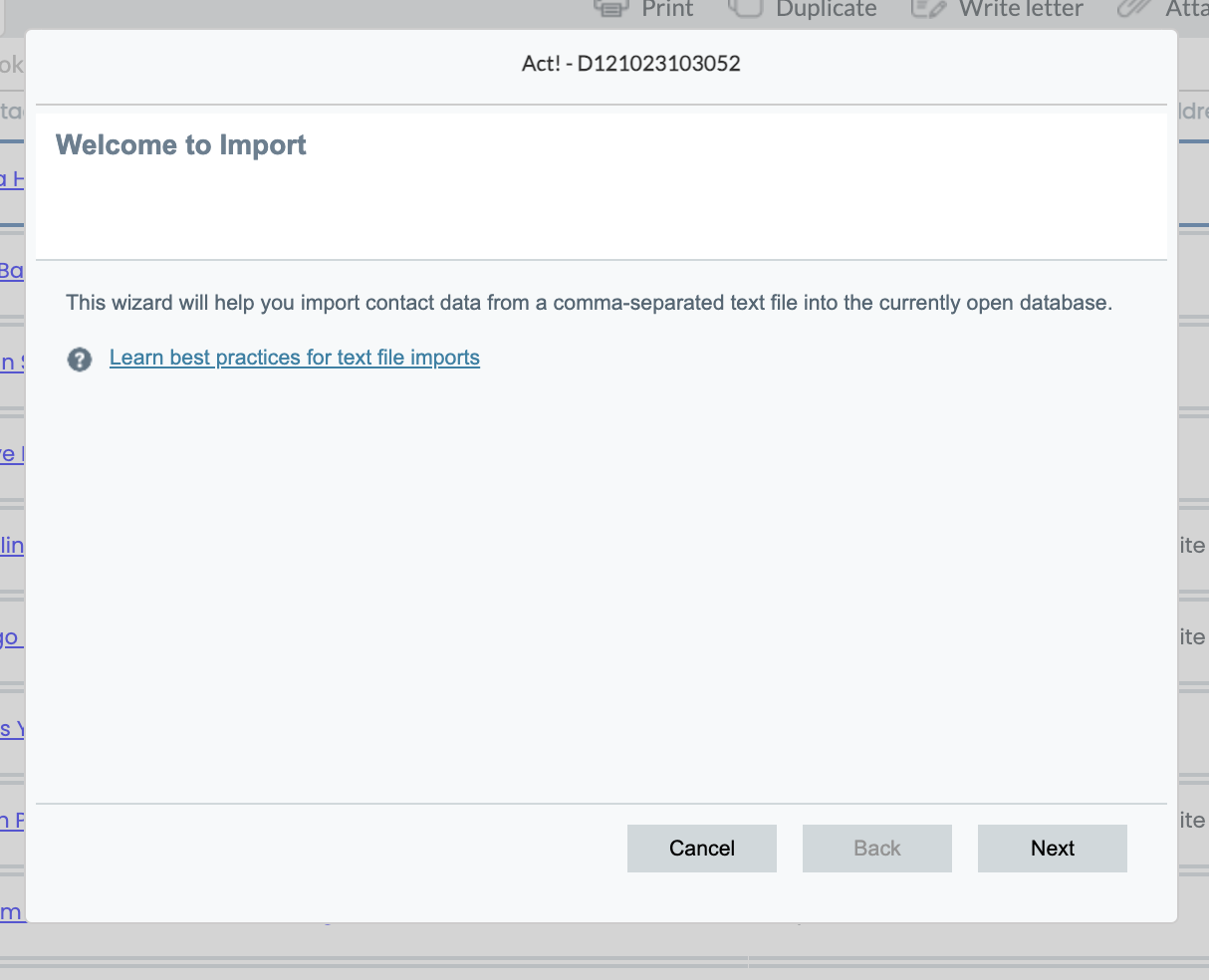Click the circled question-mark help icon

80,361
